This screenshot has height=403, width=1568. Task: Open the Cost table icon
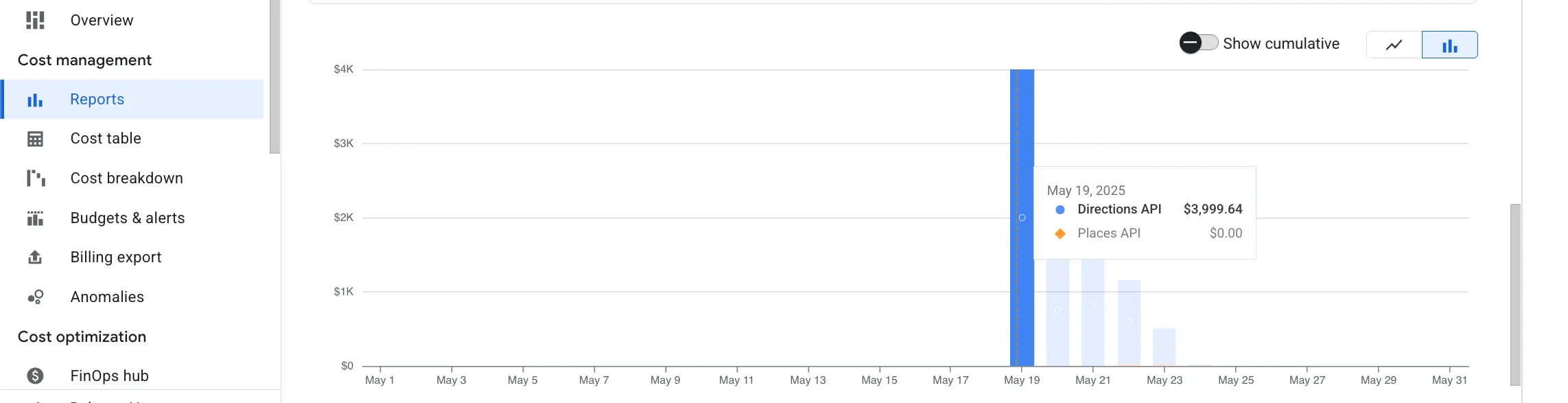coord(35,139)
